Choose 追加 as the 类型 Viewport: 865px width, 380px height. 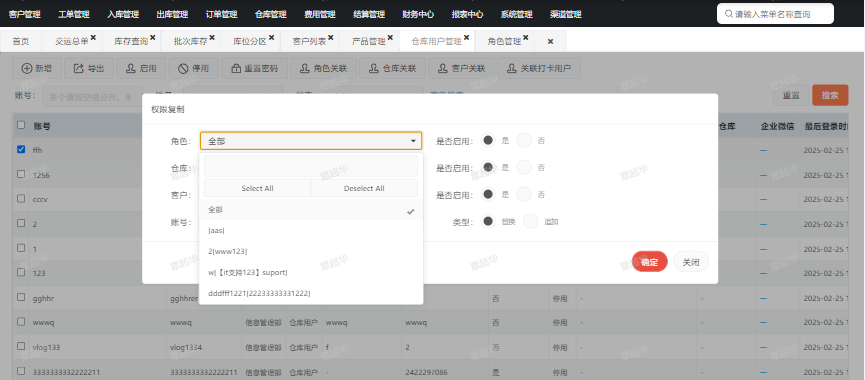pyautogui.click(x=530, y=221)
